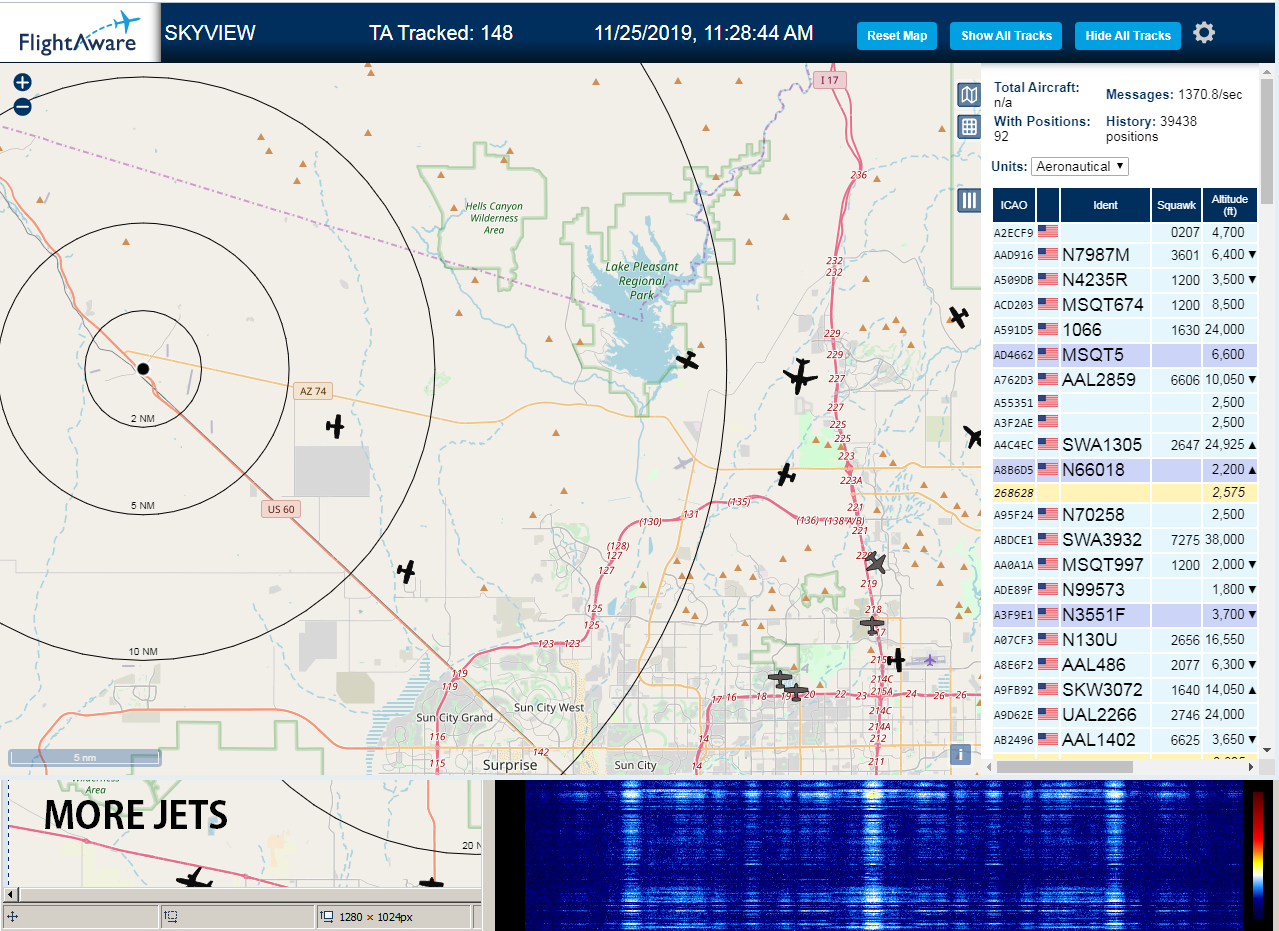This screenshot has height=931, width=1279.
Task: Click the A2ECF9 ICAO cell
Action: click(1013, 232)
